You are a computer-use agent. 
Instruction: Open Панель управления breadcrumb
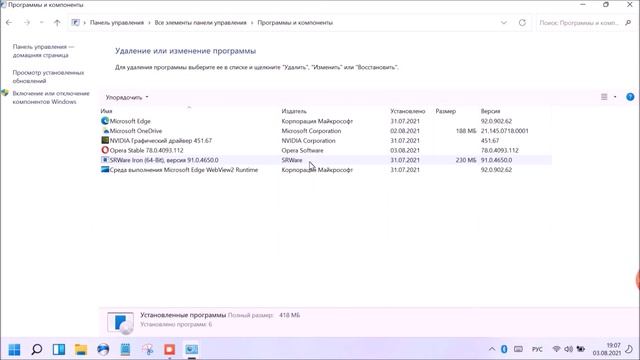[x=117, y=22]
